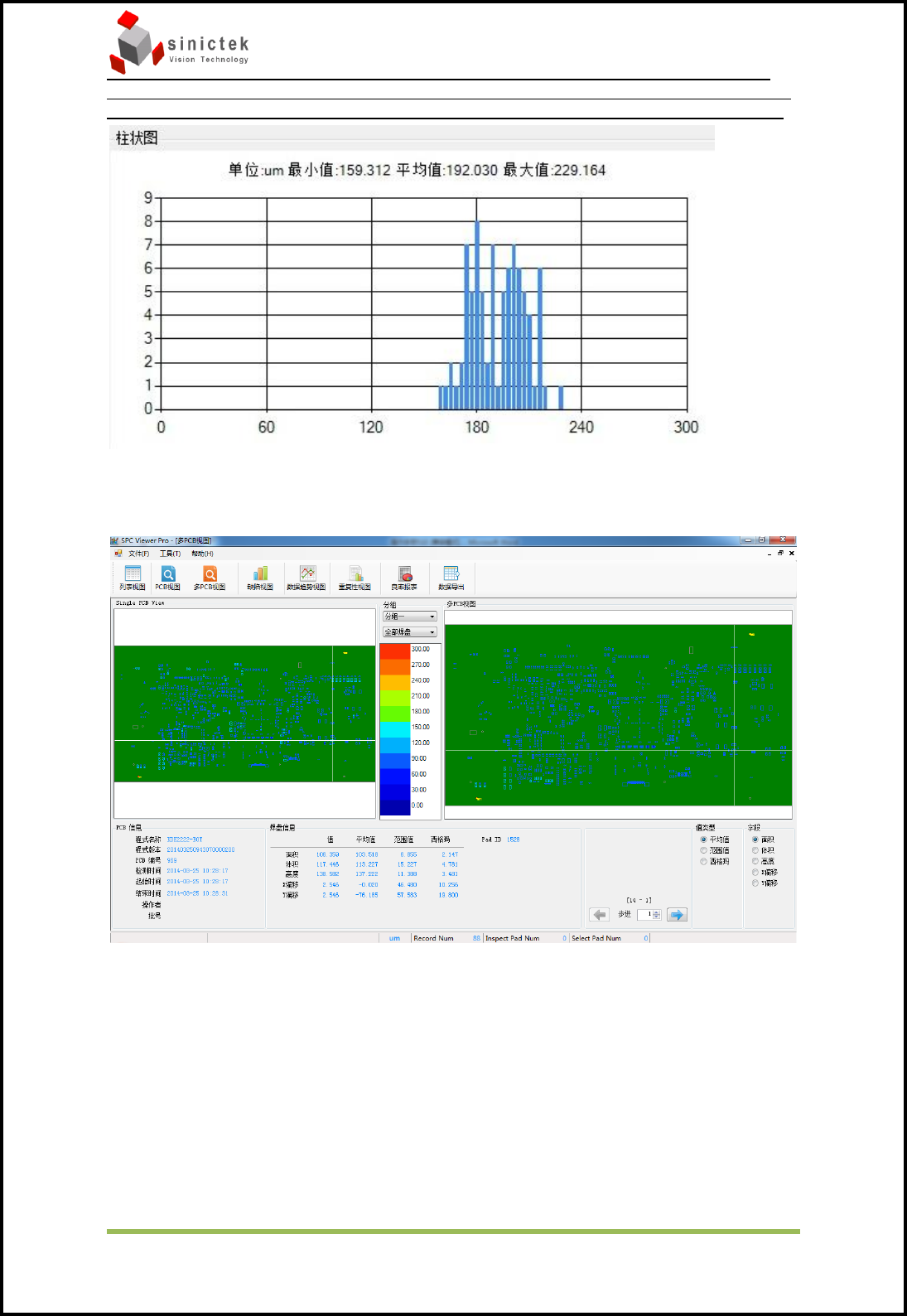The width and height of the screenshot is (907, 1316).
Task: Click the 步进 stepper spin arrows
Action: 657,915
